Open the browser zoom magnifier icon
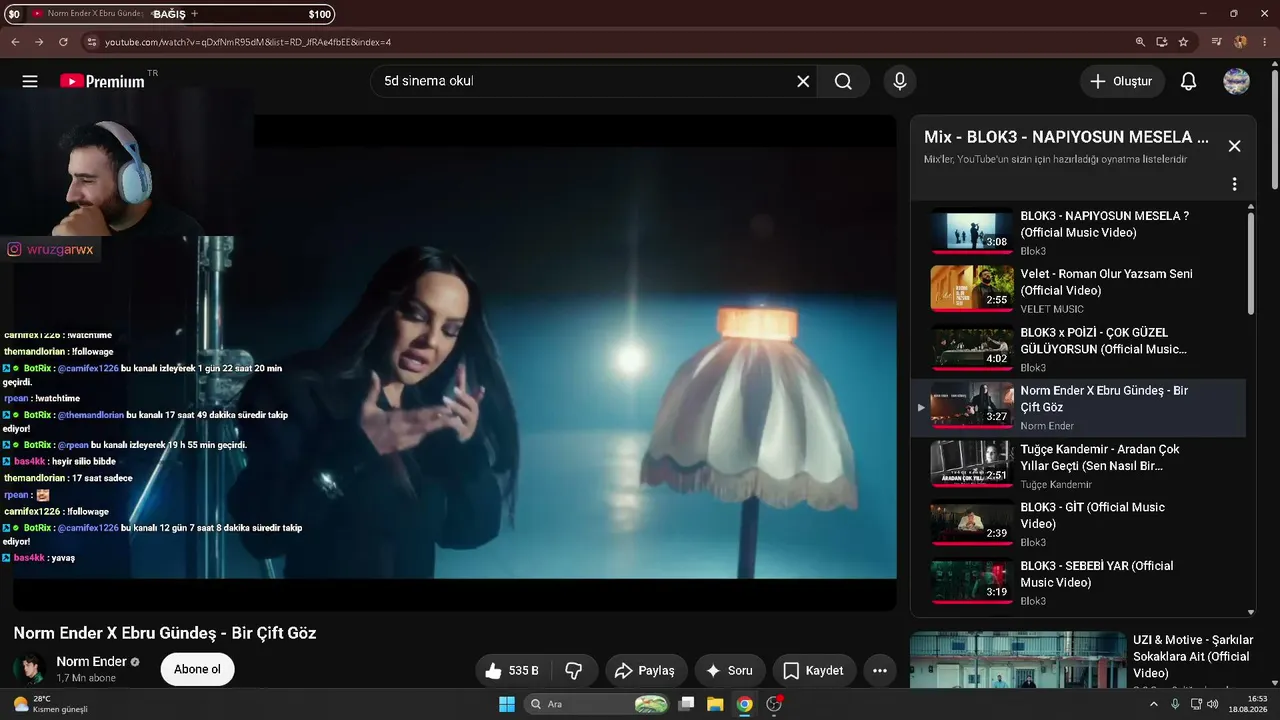1280x720 pixels. (1140, 42)
